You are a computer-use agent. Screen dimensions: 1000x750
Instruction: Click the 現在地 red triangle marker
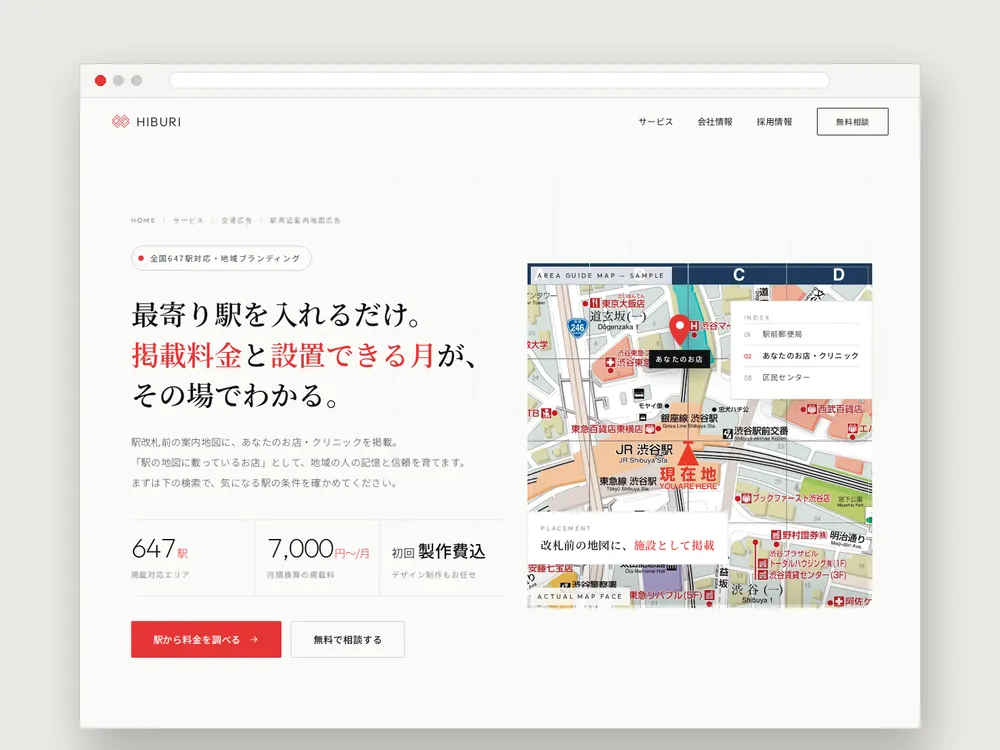pos(688,452)
